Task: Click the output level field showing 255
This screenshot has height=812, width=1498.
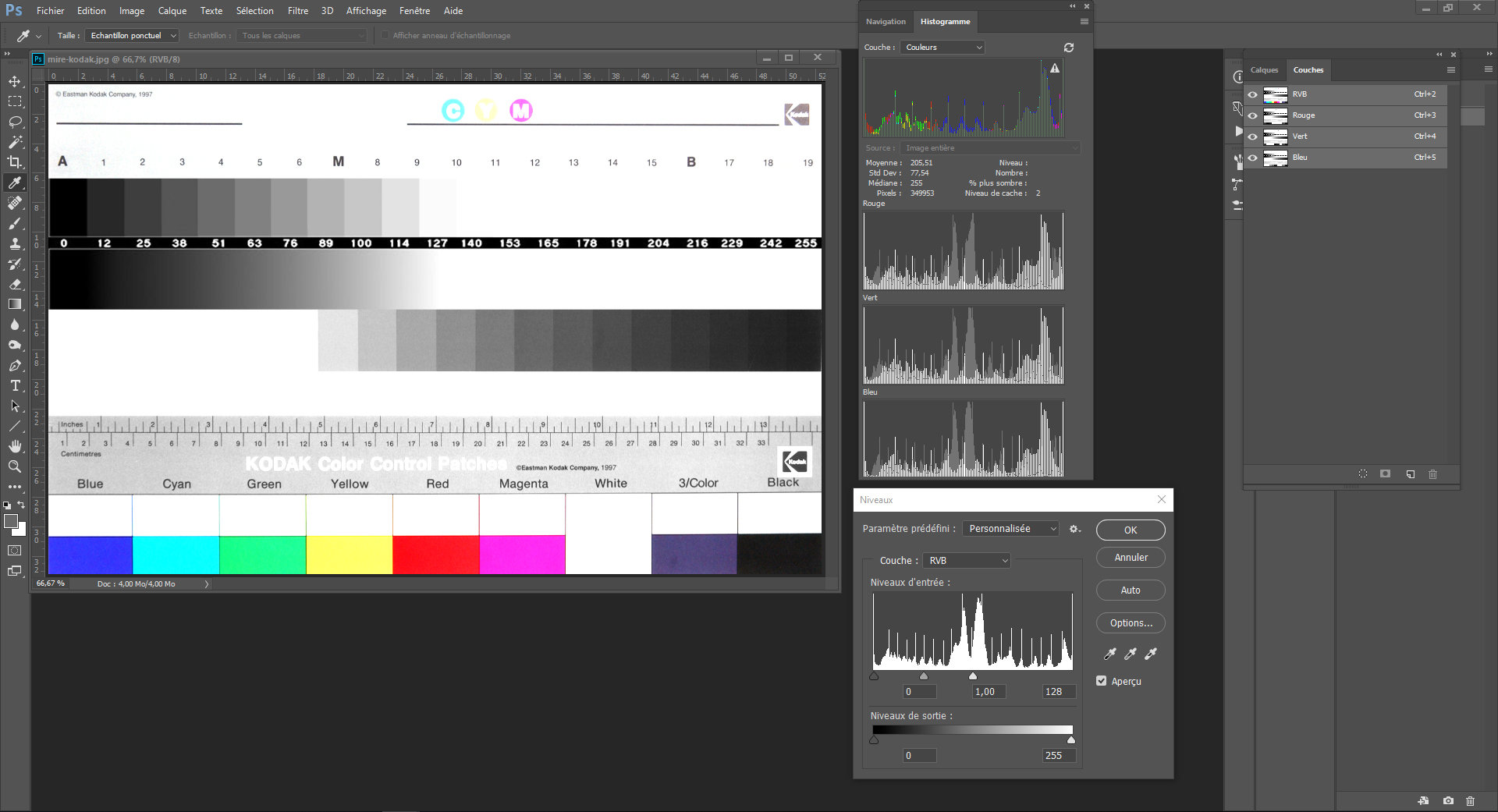Action: (x=1059, y=756)
